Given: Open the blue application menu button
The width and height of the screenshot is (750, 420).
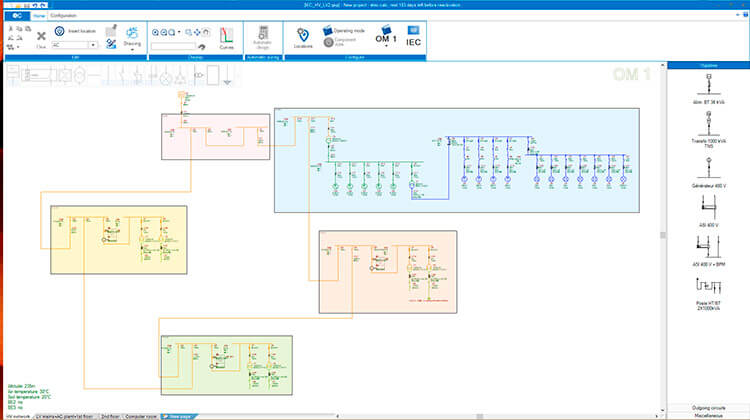Looking at the screenshot, I should pyautogui.click(x=17, y=16).
